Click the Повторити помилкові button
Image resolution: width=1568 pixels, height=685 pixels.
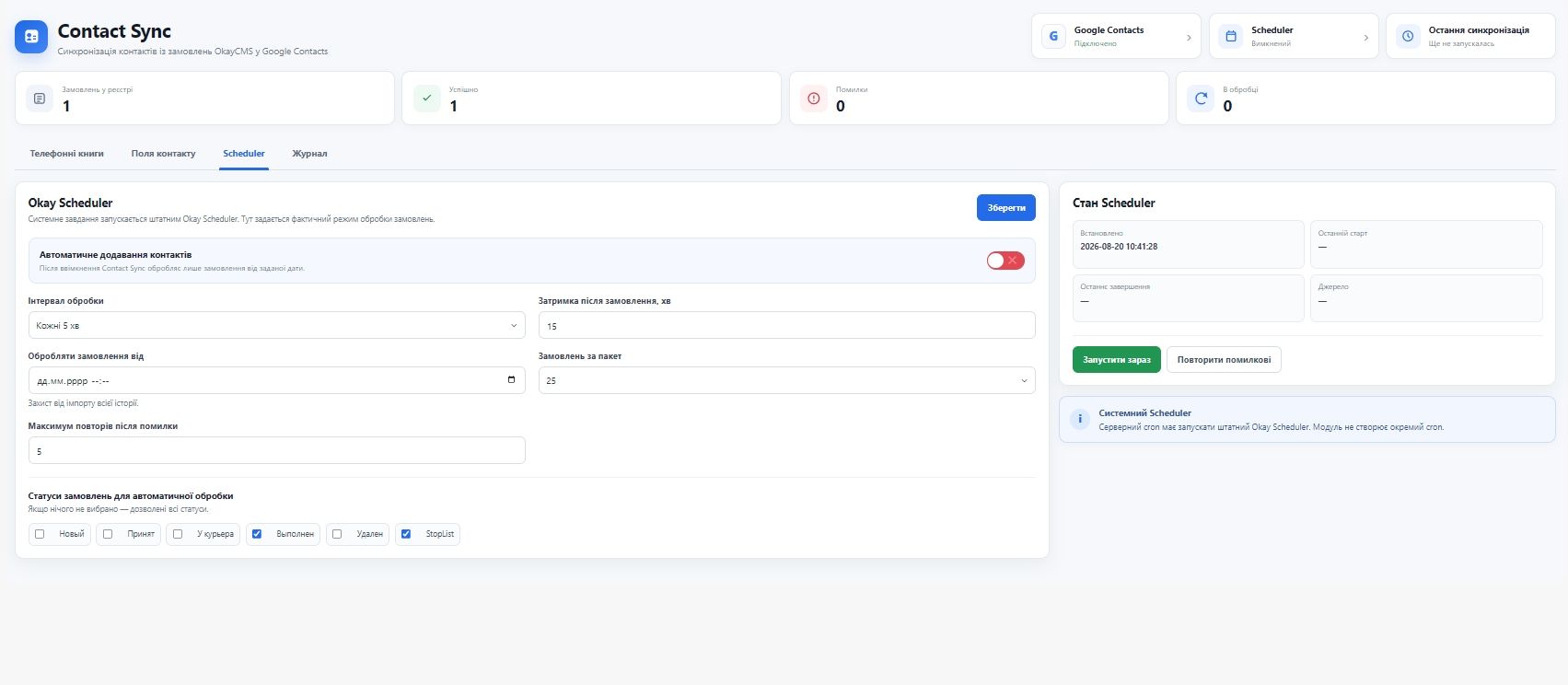click(1224, 359)
